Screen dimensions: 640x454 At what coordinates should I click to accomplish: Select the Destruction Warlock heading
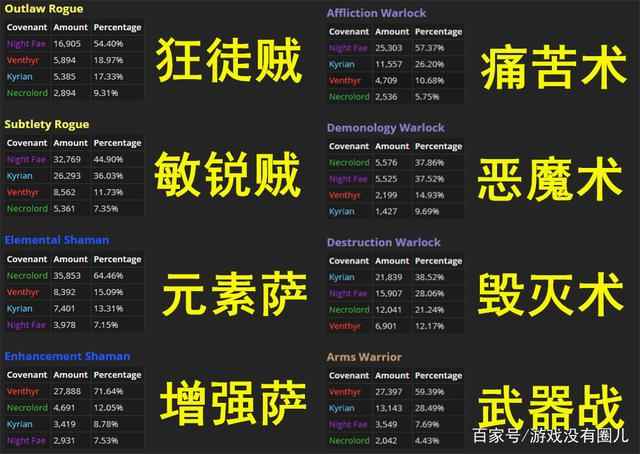point(384,243)
